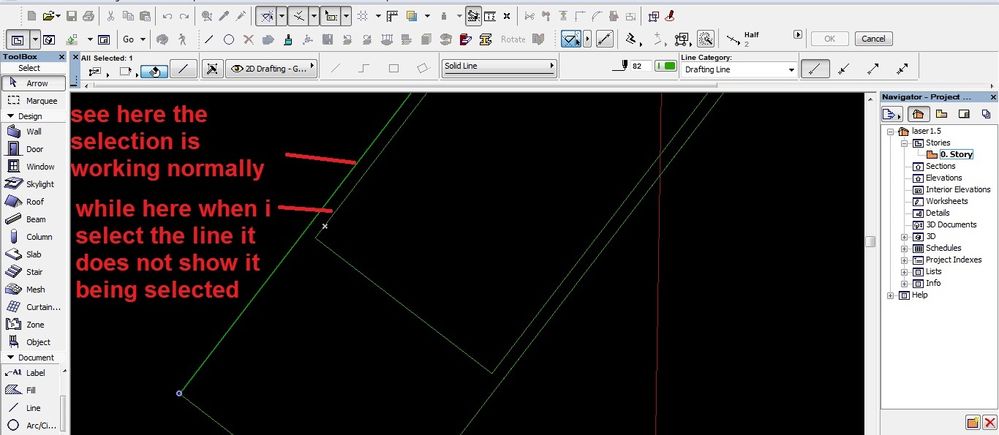Viewport: 999px width, 435px height.
Task: Cut selection with the scissors icon
Action: pos(111,15)
